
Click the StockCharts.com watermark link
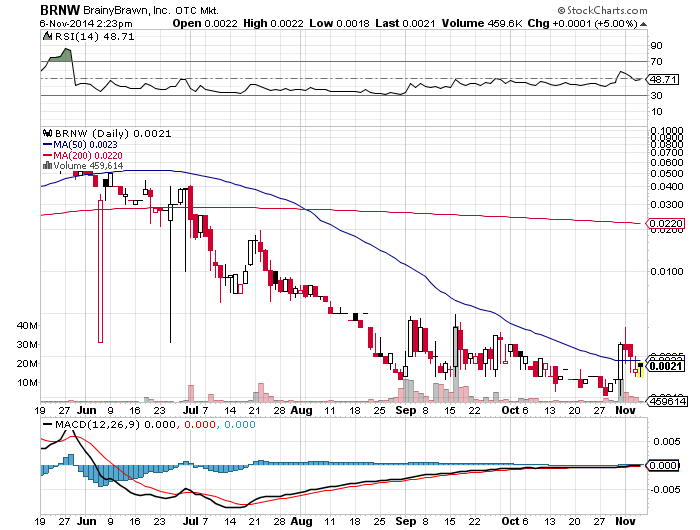602,10
